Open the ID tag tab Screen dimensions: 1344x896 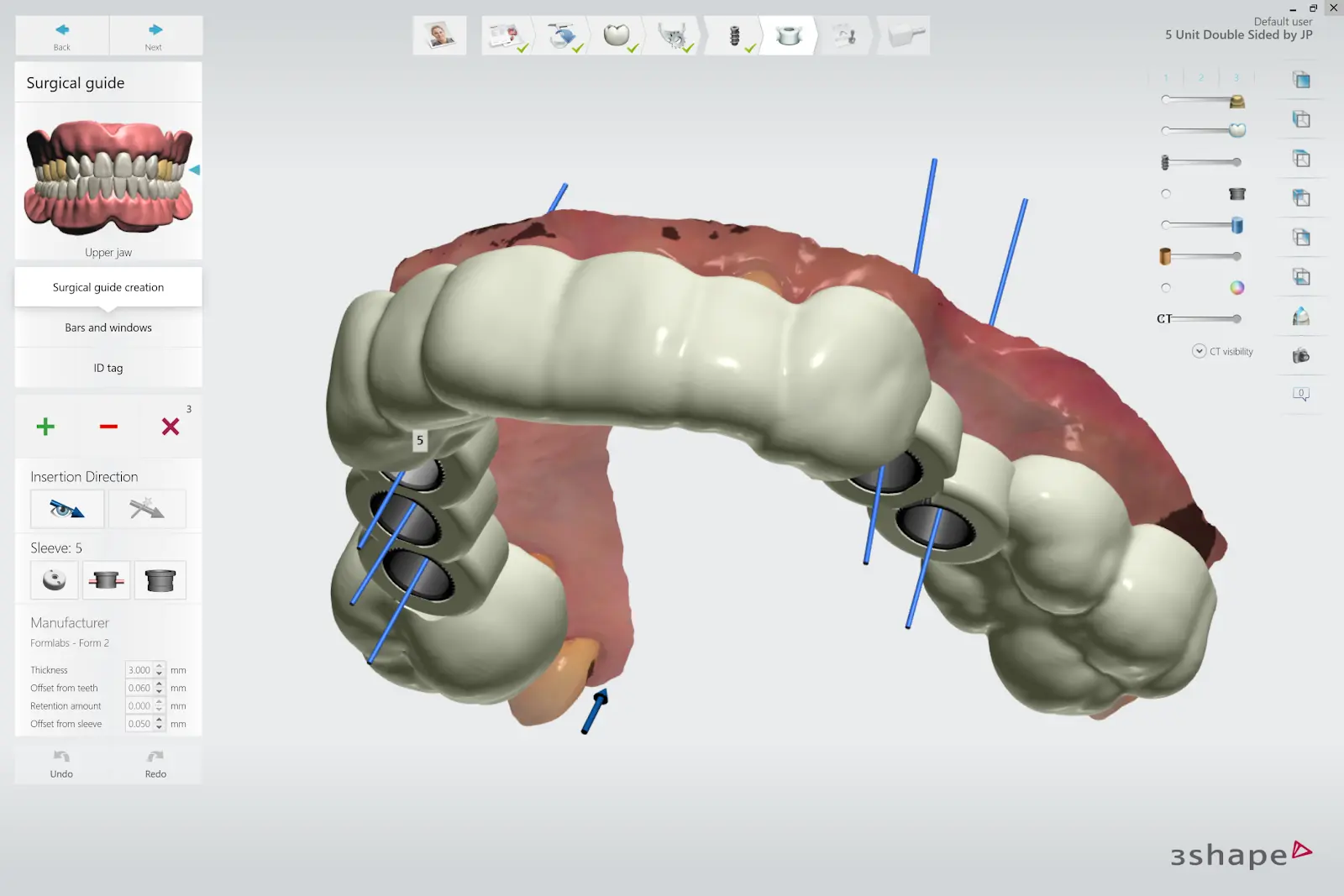point(108,367)
